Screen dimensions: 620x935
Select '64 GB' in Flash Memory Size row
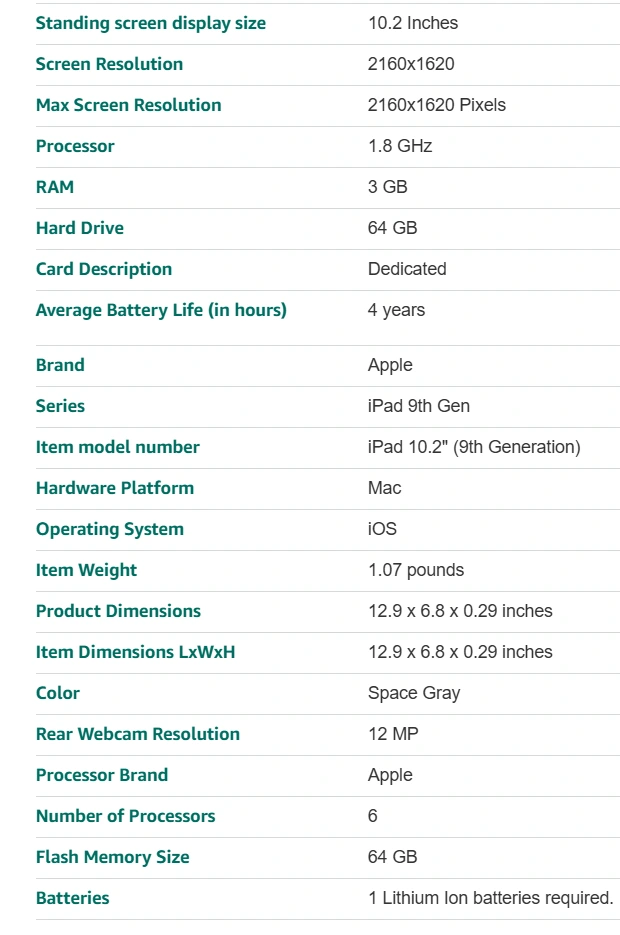[x=392, y=857]
